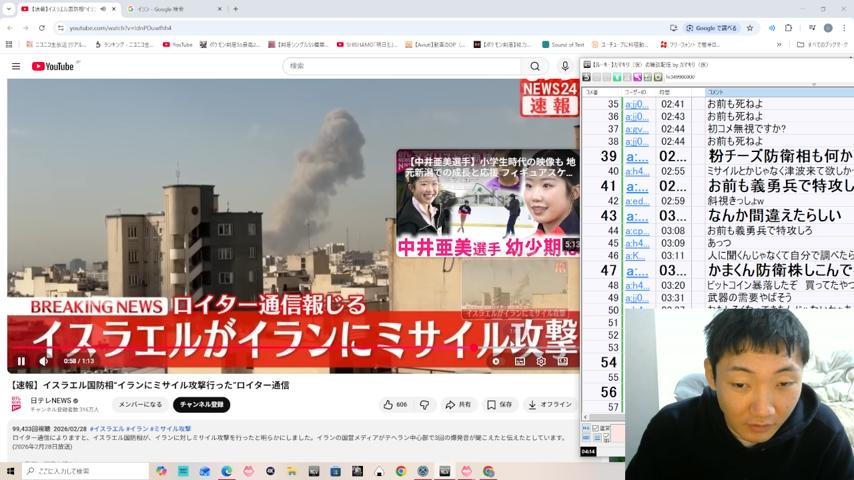The height and width of the screenshot is (480, 854).
Task: Open the 中井亜美選手 suggested video card
Action: coord(487,203)
